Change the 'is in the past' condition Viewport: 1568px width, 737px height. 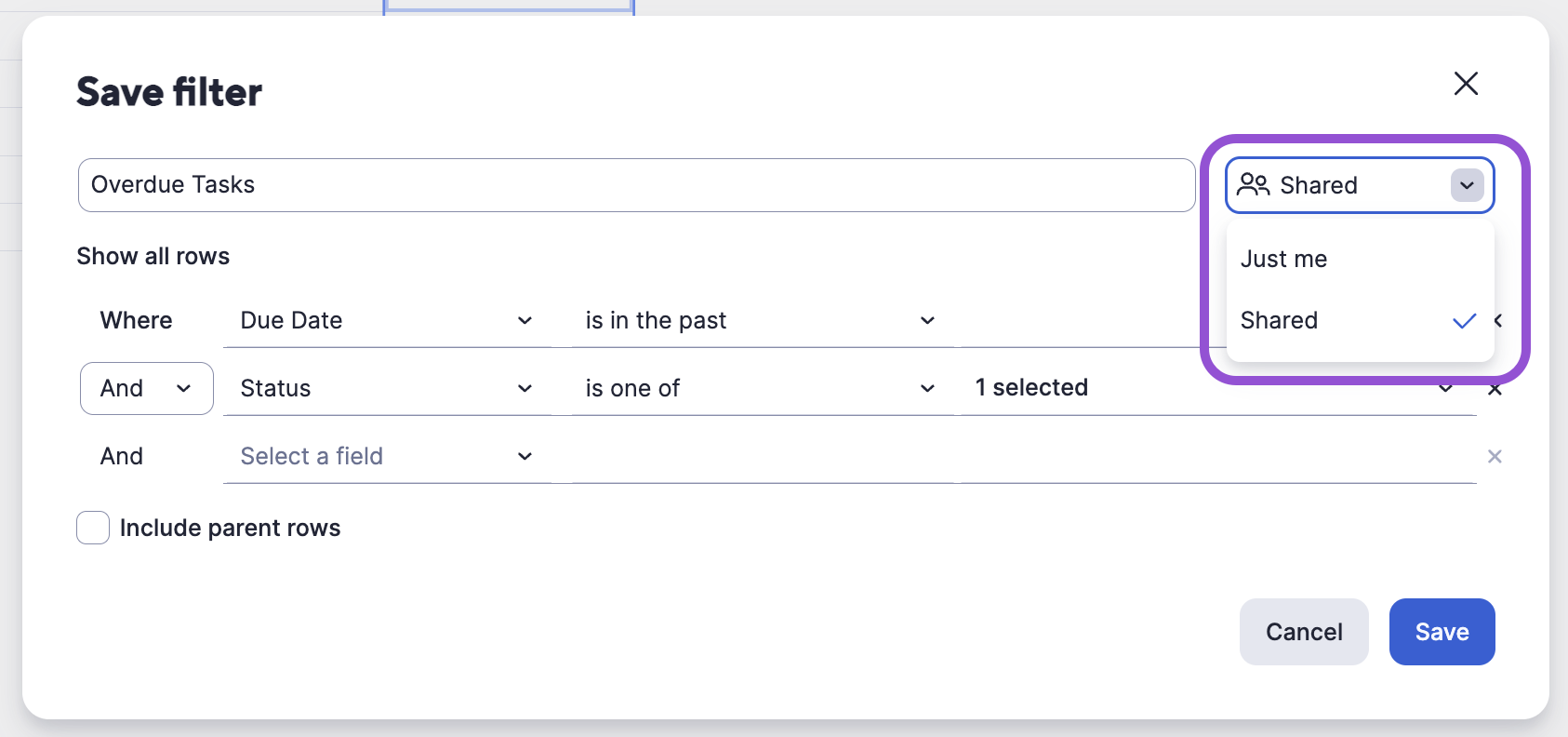(x=759, y=321)
